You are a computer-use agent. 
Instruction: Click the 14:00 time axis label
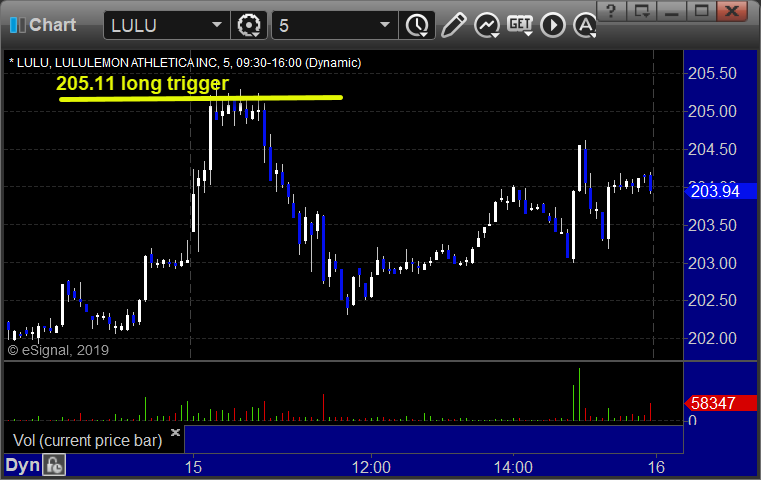point(513,467)
